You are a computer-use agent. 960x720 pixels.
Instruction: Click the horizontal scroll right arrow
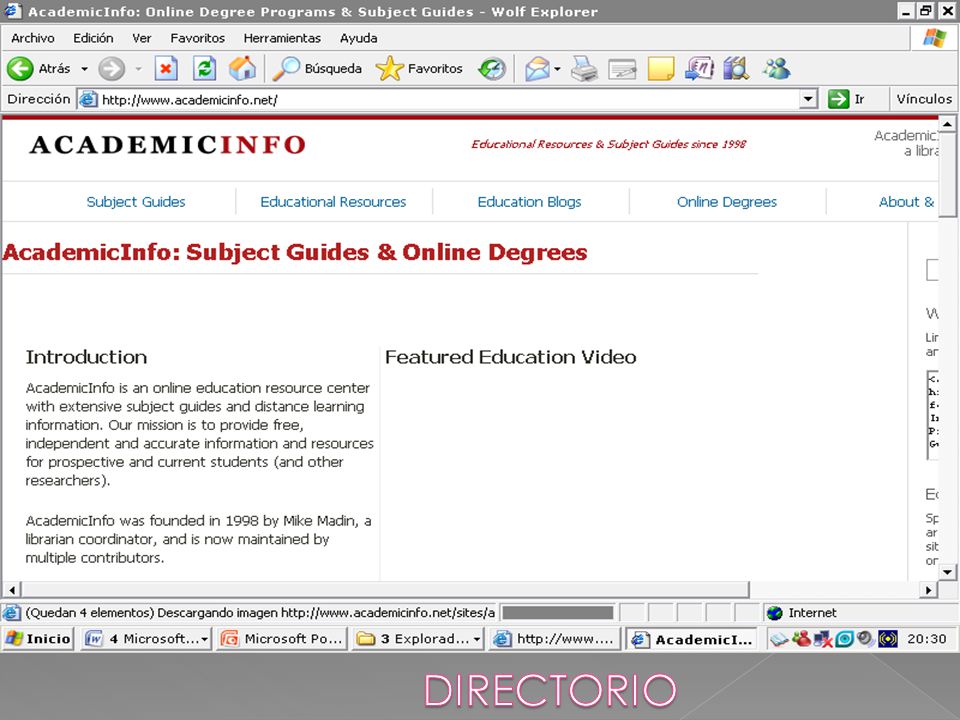coord(929,590)
